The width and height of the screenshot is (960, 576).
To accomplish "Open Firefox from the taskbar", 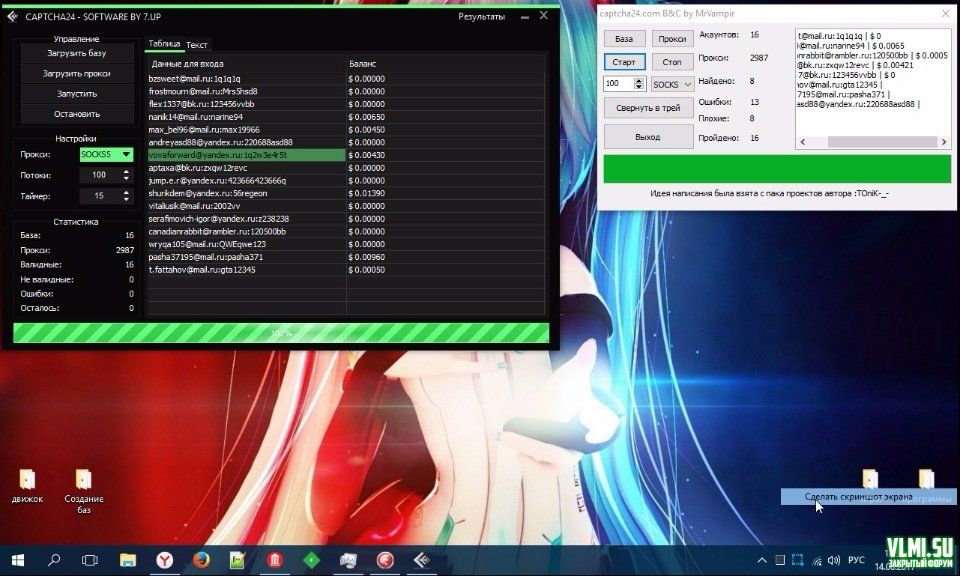I will point(201,560).
